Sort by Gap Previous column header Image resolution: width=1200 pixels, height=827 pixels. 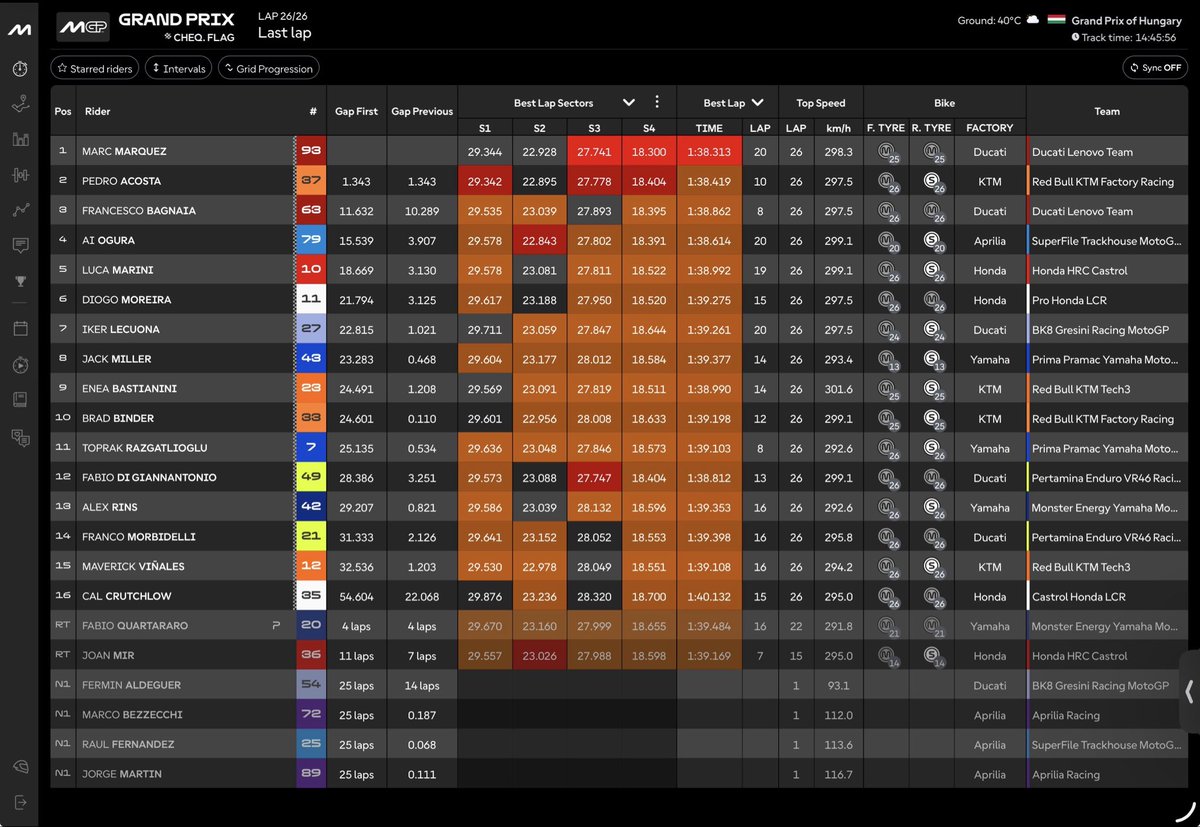coord(422,111)
